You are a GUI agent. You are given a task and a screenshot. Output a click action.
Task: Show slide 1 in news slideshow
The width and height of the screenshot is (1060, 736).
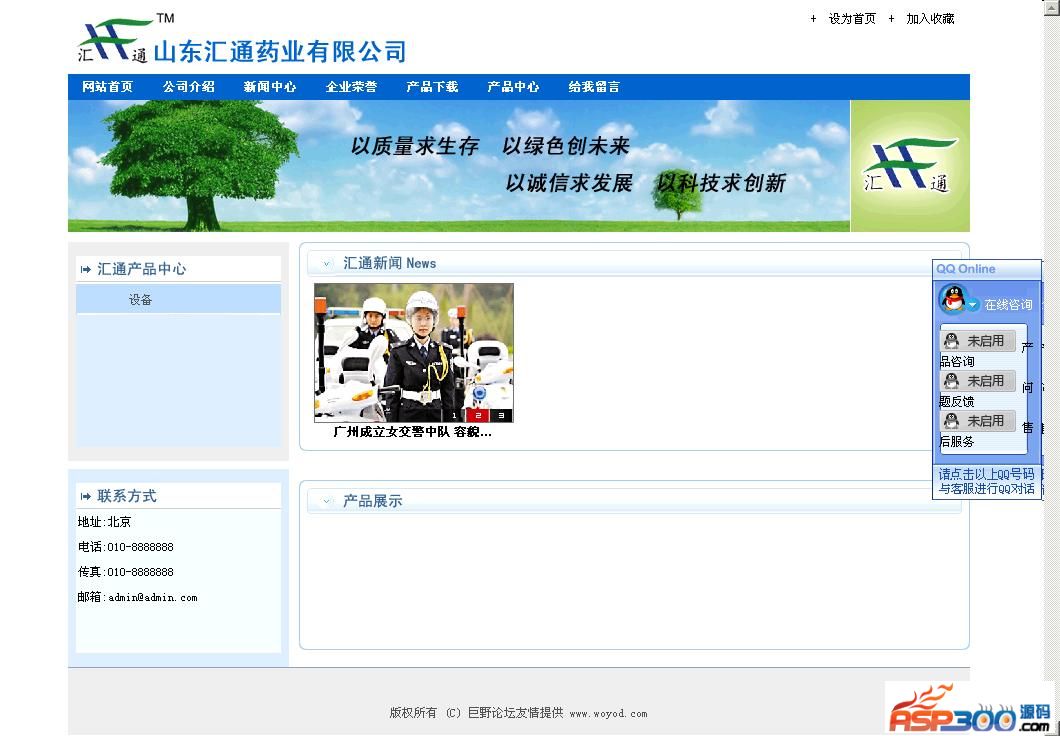click(x=454, y=416)
